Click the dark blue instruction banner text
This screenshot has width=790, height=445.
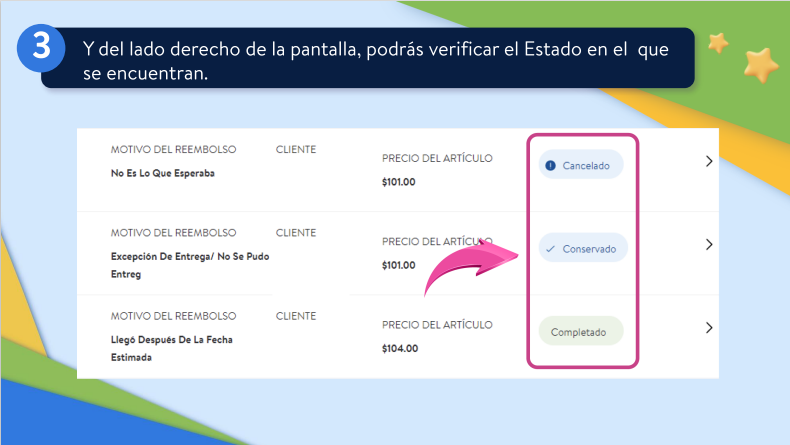coord(375,58)
